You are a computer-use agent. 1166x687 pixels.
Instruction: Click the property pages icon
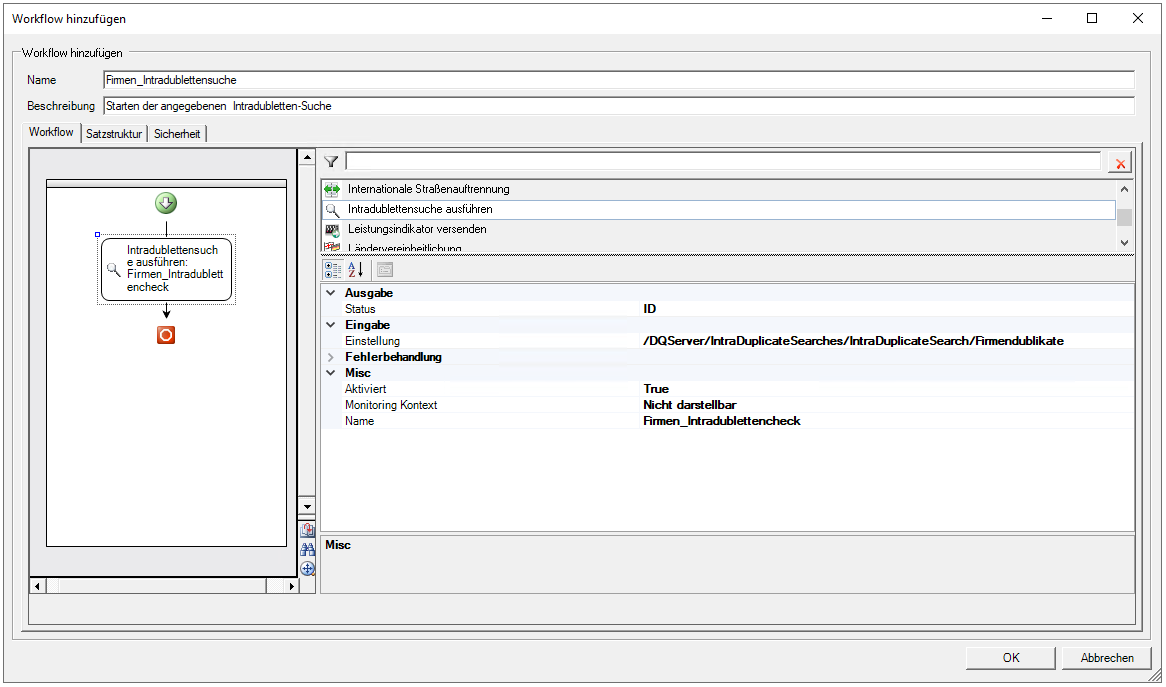click(384, 269)
